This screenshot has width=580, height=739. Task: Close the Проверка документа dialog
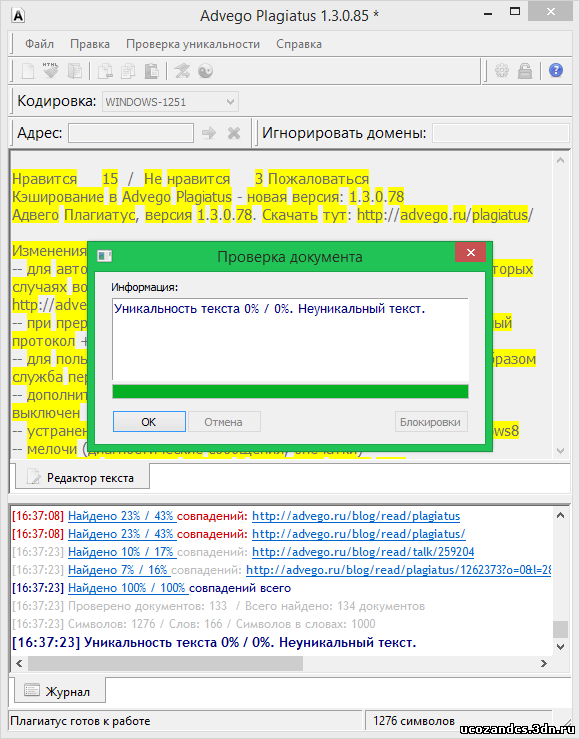[470, 253]
